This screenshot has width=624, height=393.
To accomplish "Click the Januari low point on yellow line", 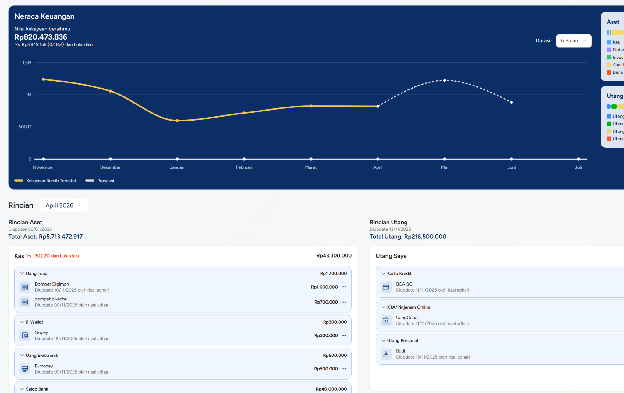I will pyautogui.click(x=177, y=120).
